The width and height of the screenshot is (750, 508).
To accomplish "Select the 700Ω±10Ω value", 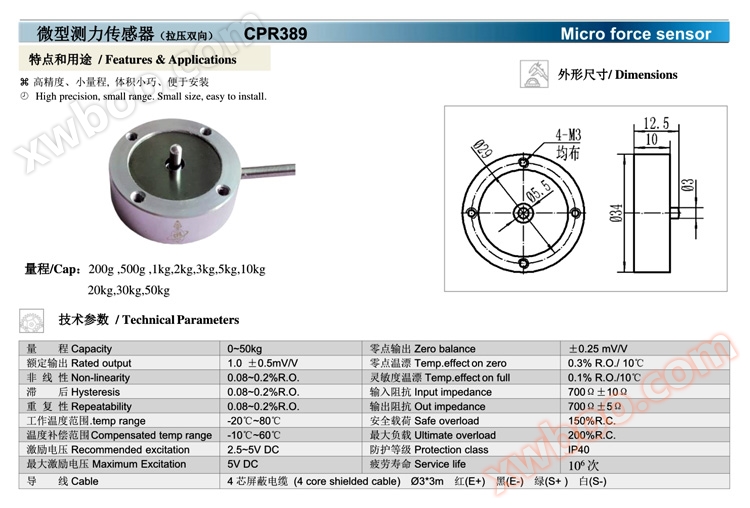I will pyautogui.click(x=597, y=392).
